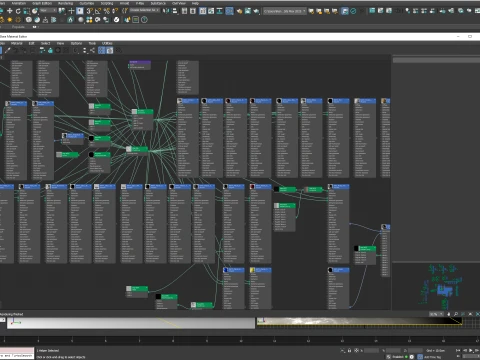
Task: Click the sun light icon in second toolbar row
Action: click(x=10, y=20)
